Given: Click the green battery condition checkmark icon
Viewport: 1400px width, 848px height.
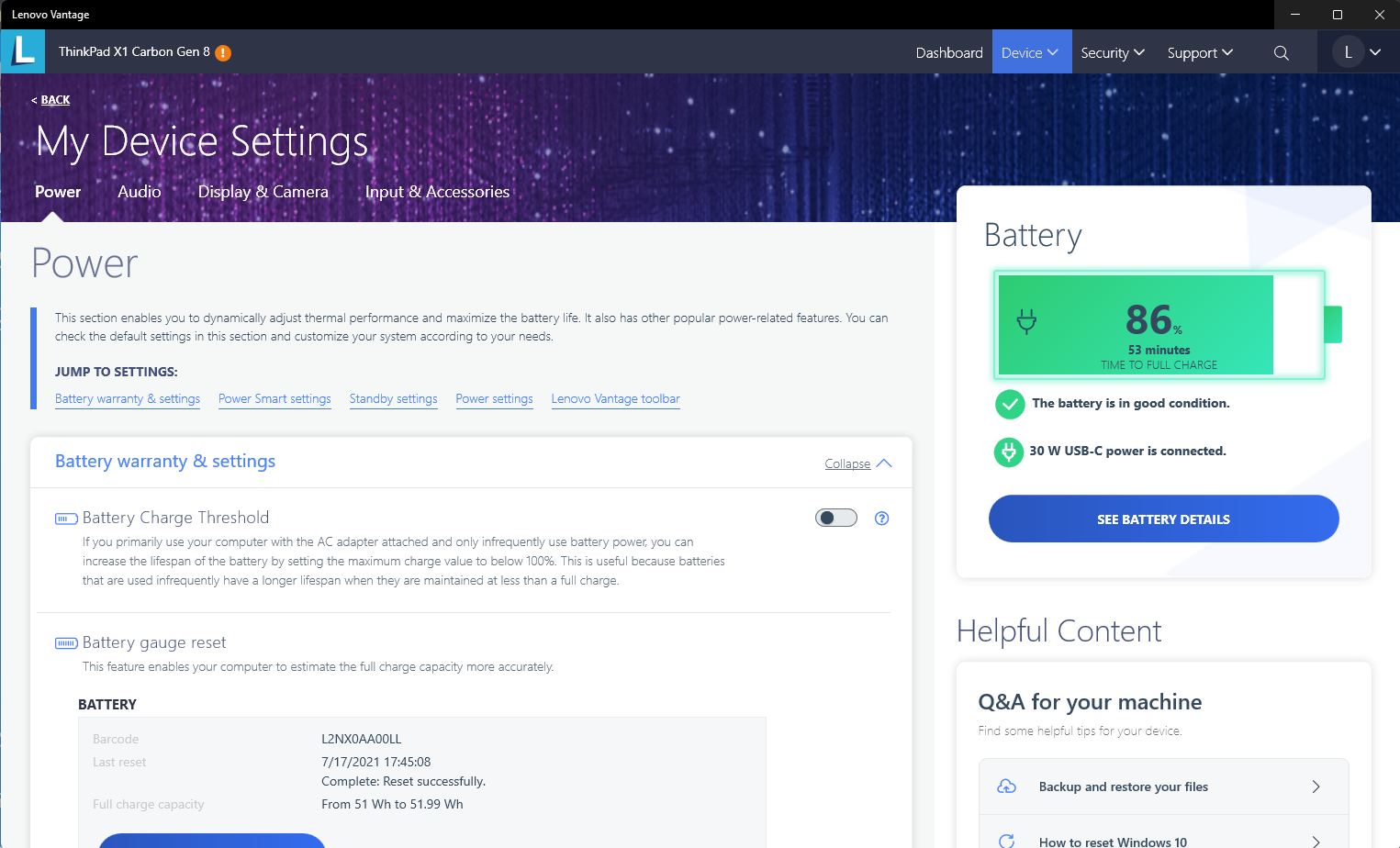Looking at the screenshot, I should click(x=1010, y=404).
